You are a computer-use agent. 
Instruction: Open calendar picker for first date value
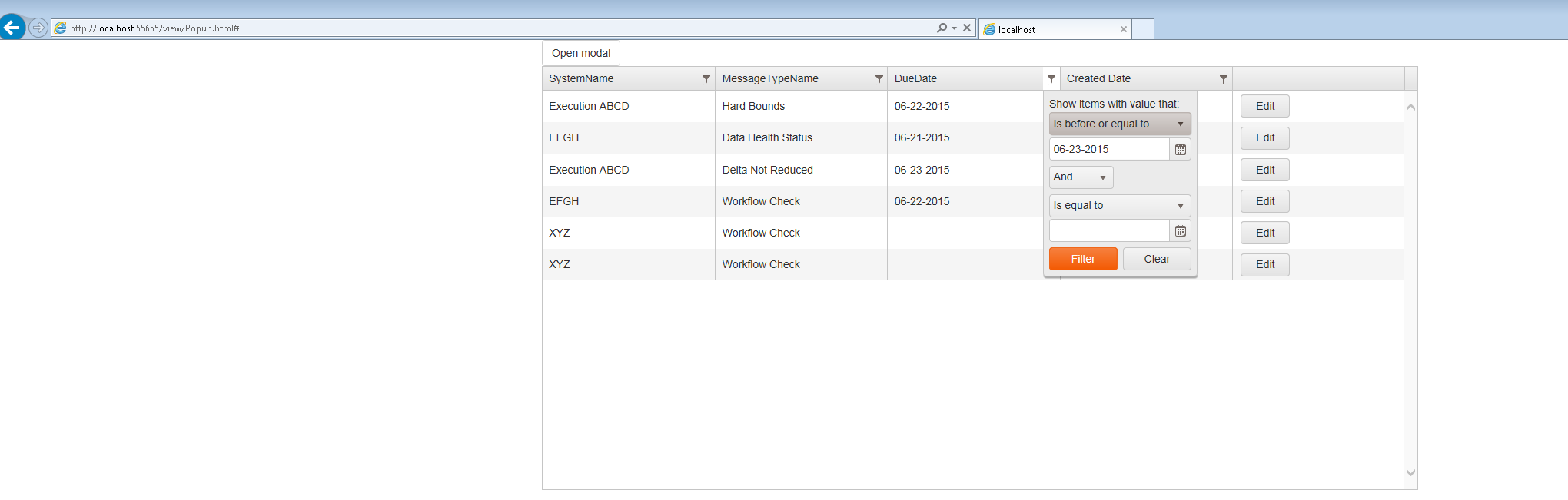coord(1181,150)
